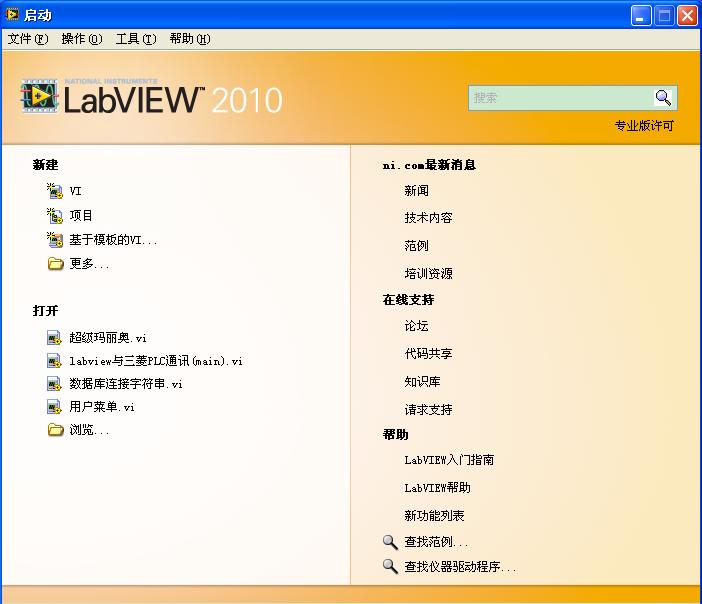Screen dimensions: 702x604
Task: Open the 帮助(H) menu
Action: point(189,39)
